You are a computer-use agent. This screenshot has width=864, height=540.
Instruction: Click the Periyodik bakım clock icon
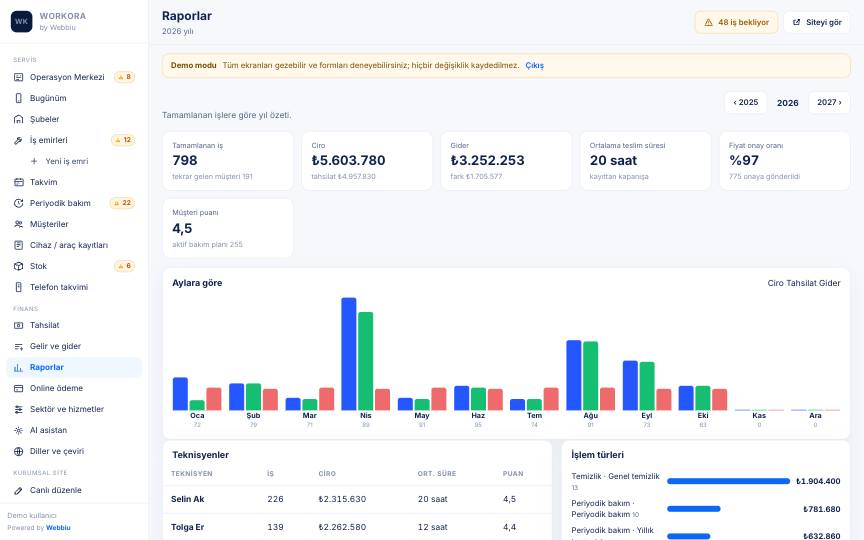pyautogui.click(x=18, y=203)
